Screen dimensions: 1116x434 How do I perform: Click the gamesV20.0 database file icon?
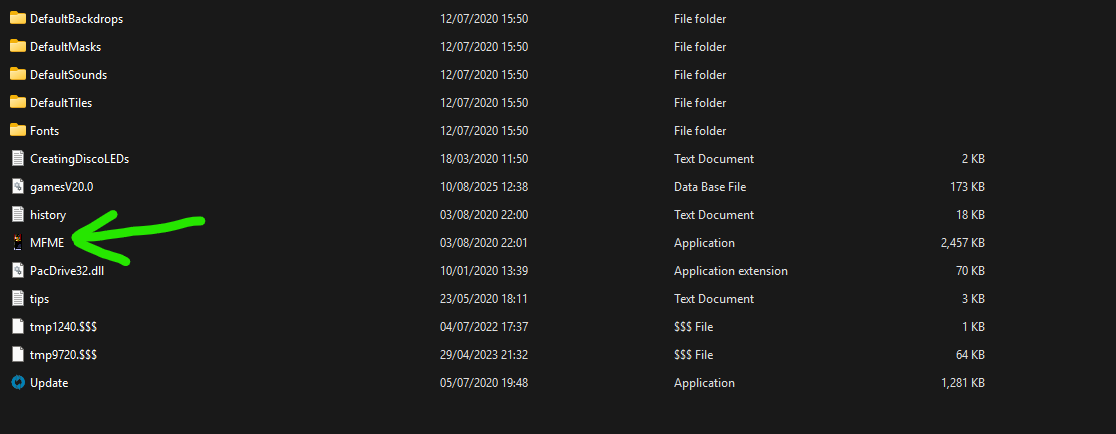(x=17, y=187)
